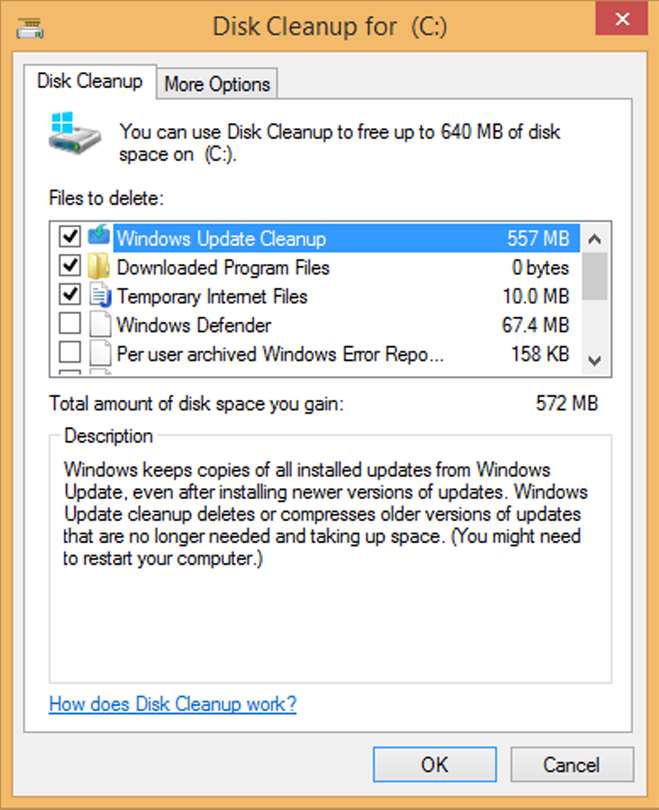Viewport: 659px width, 810px height.
Task: Click the Windows Defender file icon
Action: (100, 324)
